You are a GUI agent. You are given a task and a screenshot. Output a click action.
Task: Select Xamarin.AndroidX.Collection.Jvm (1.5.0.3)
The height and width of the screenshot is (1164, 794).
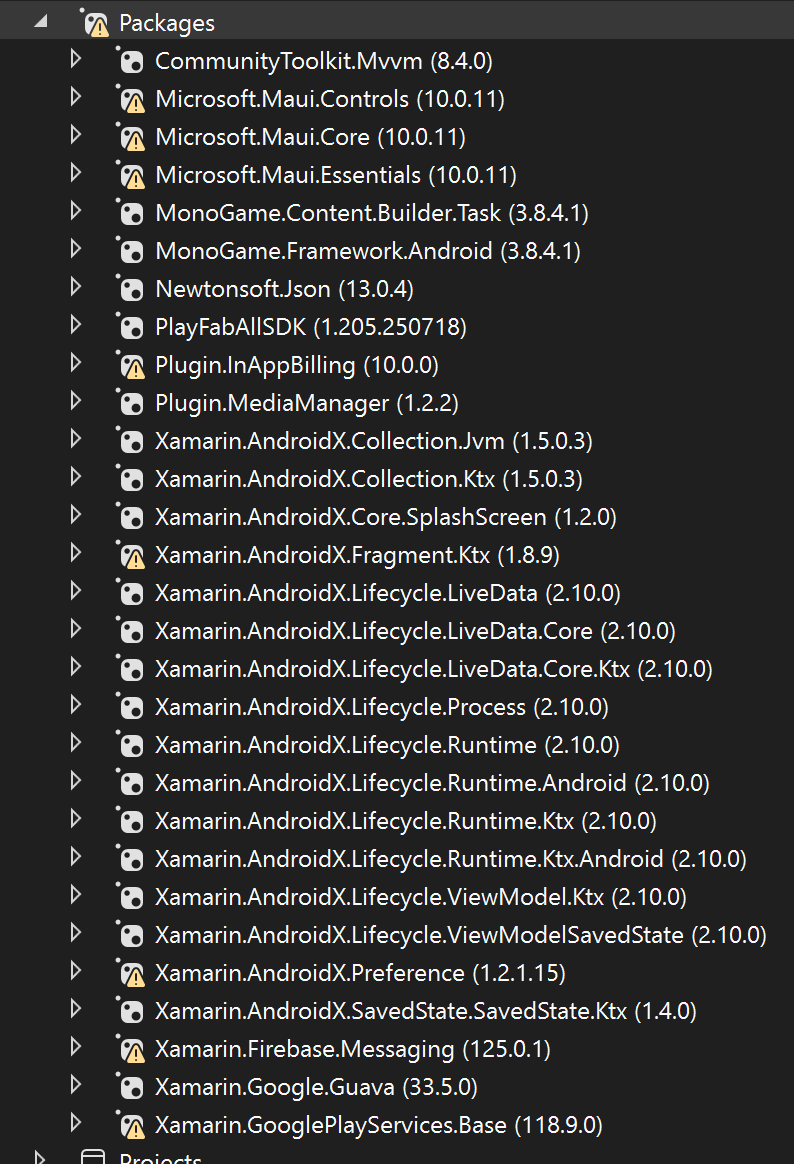373,441
